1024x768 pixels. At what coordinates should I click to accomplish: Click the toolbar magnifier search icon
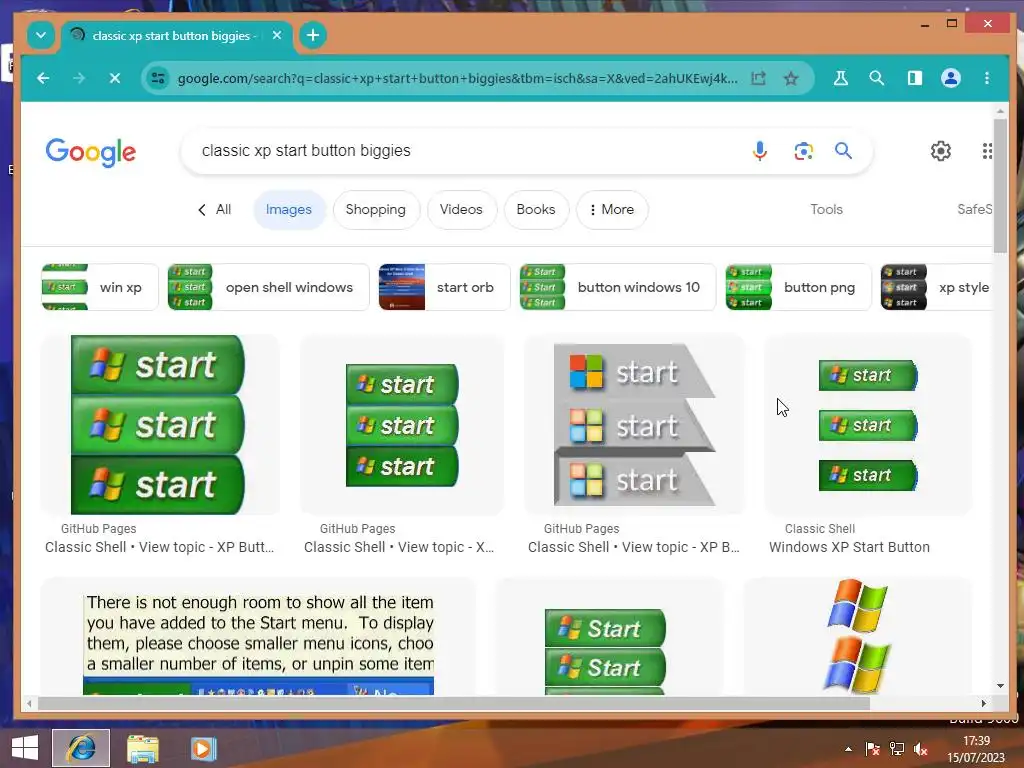[876, 78]
